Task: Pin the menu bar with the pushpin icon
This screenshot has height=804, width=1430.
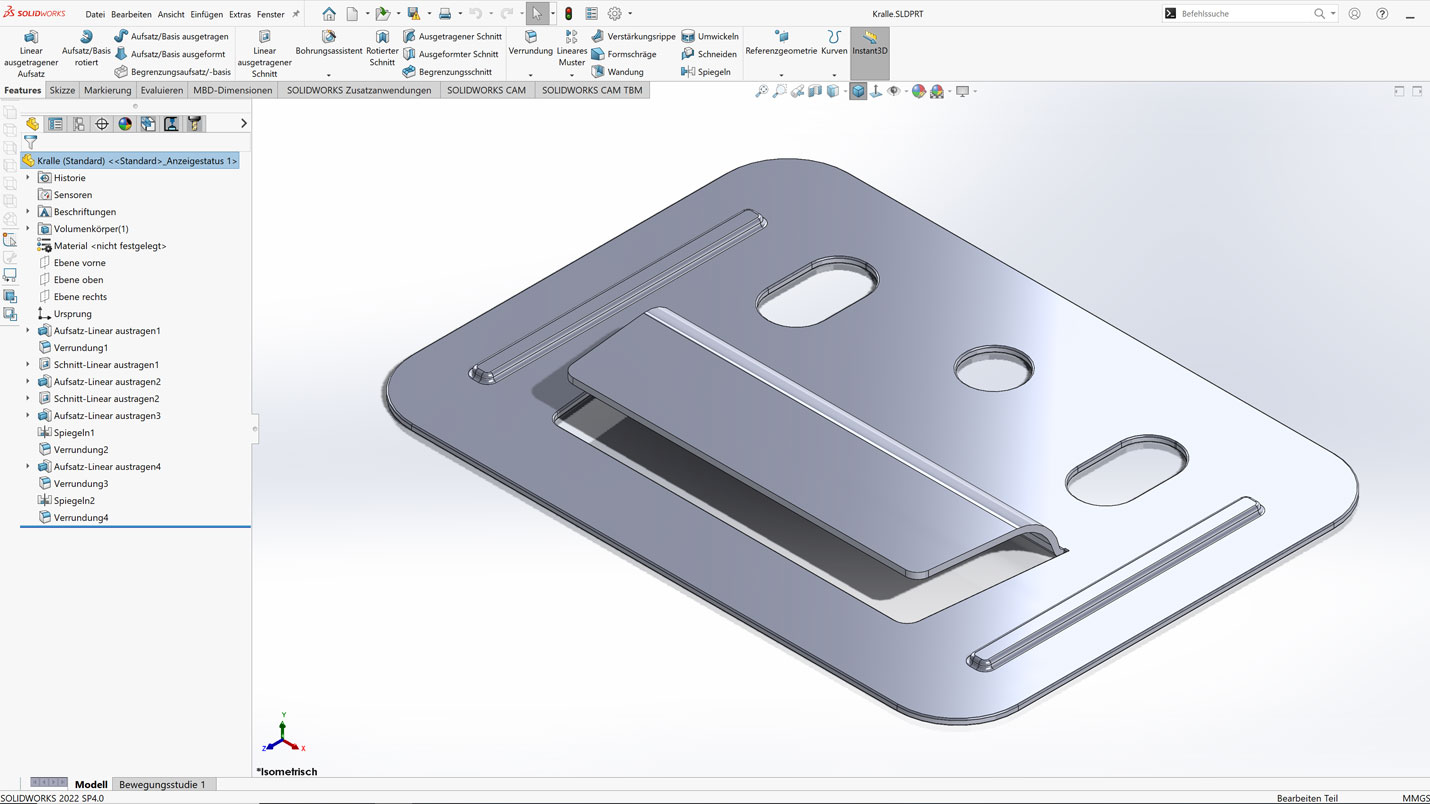Action: (x=296, y=14)
